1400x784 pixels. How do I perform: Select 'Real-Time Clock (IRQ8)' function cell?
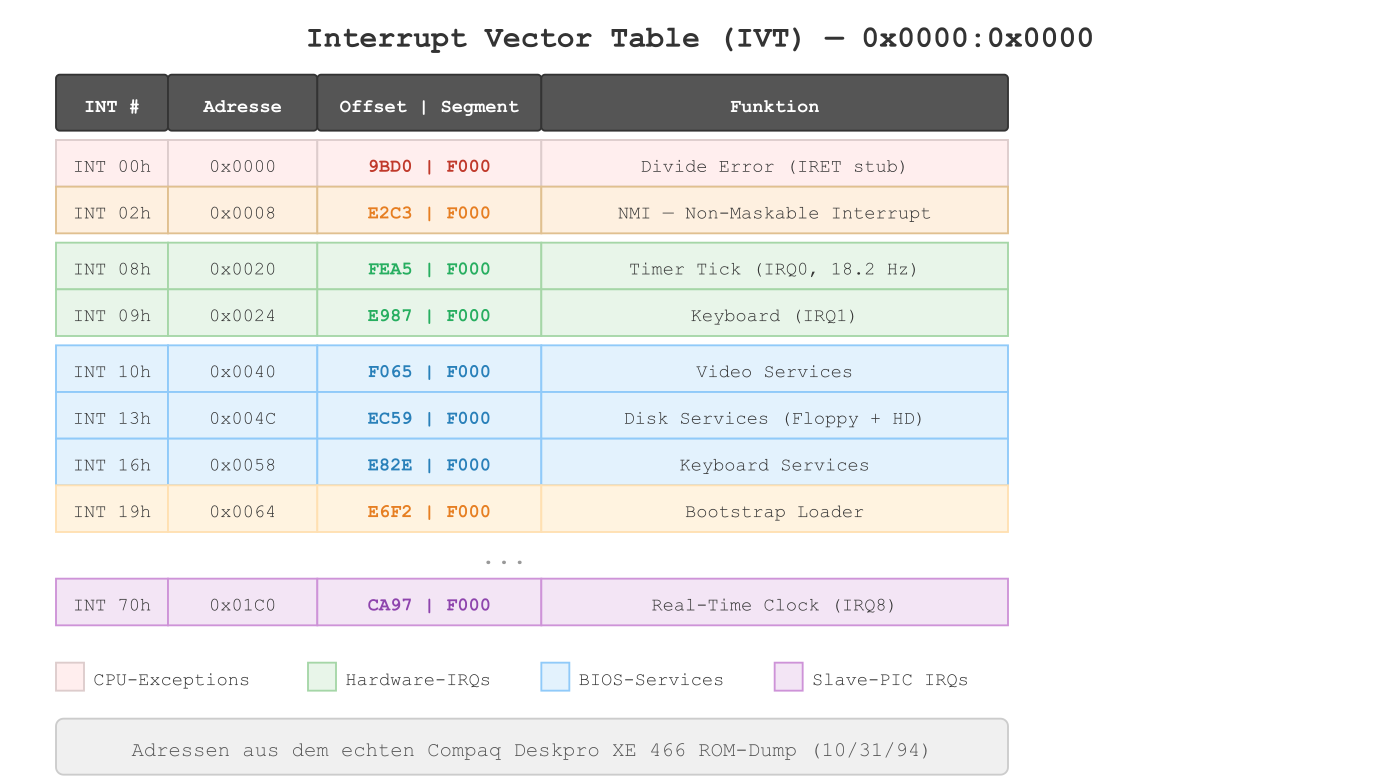(x=775, y=602)
